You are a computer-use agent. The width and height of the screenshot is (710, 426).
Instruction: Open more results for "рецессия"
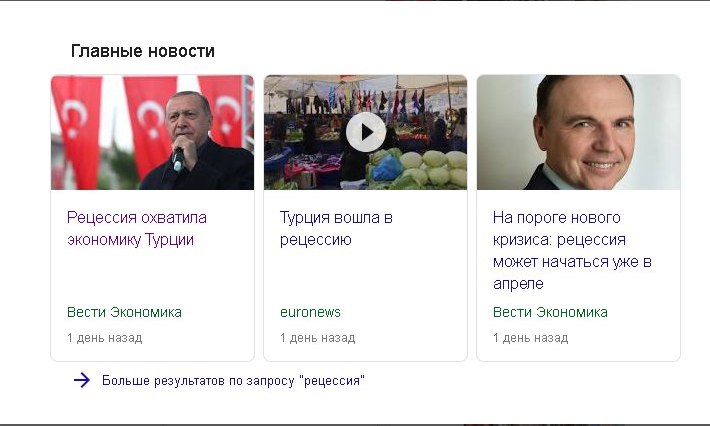pos(233,380)
